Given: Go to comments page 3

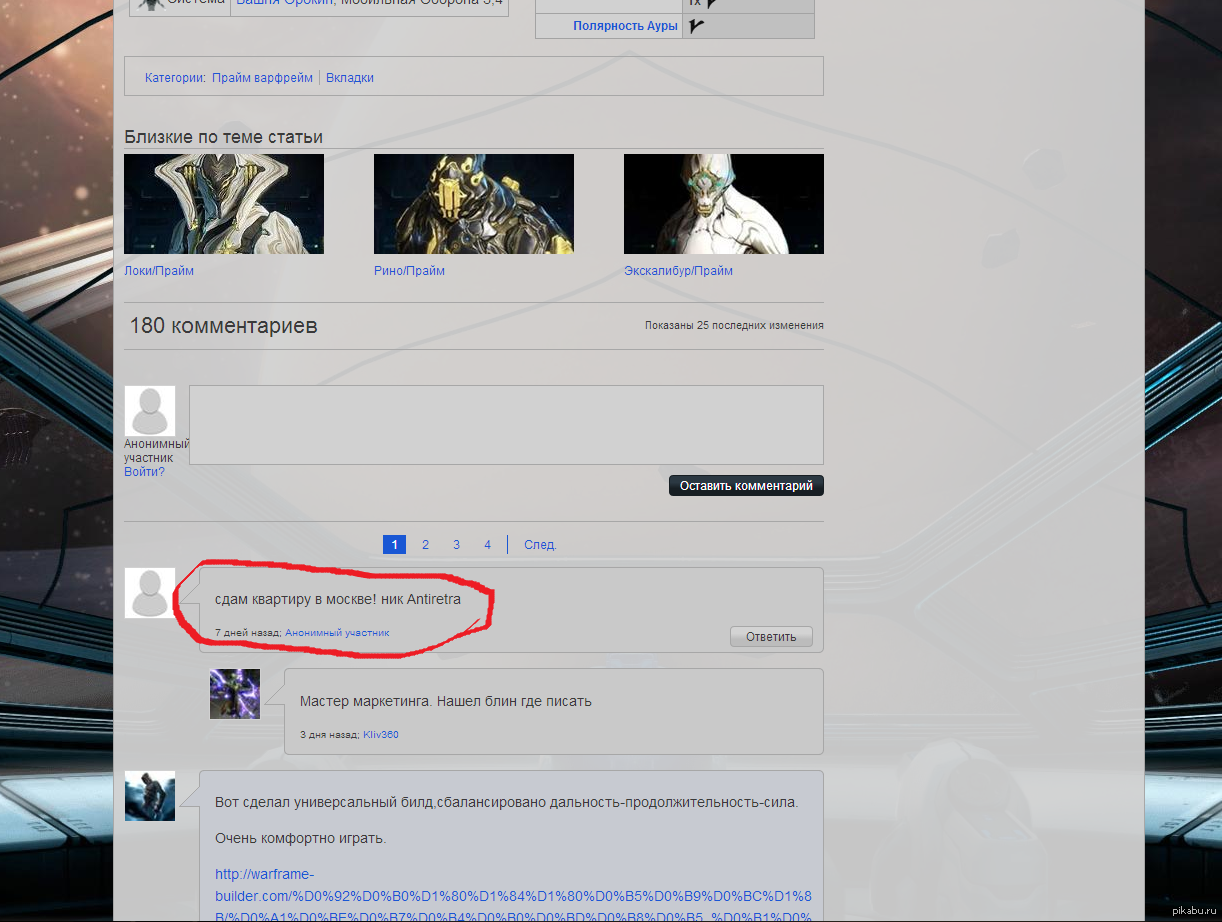Looking at the screenshot, I should 456,545.
